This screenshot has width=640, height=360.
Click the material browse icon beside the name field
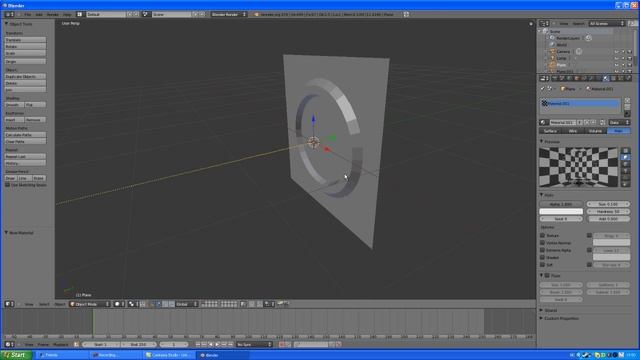(x=543, y=122)
